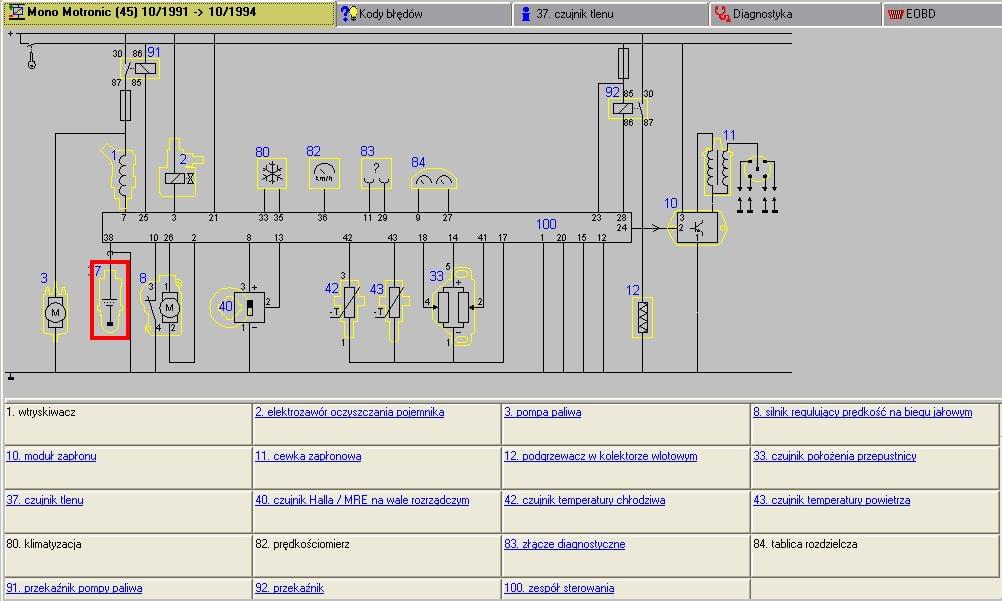Select oxygen sensor symbol 37
1002x601 pixels.
coord(110,299)
